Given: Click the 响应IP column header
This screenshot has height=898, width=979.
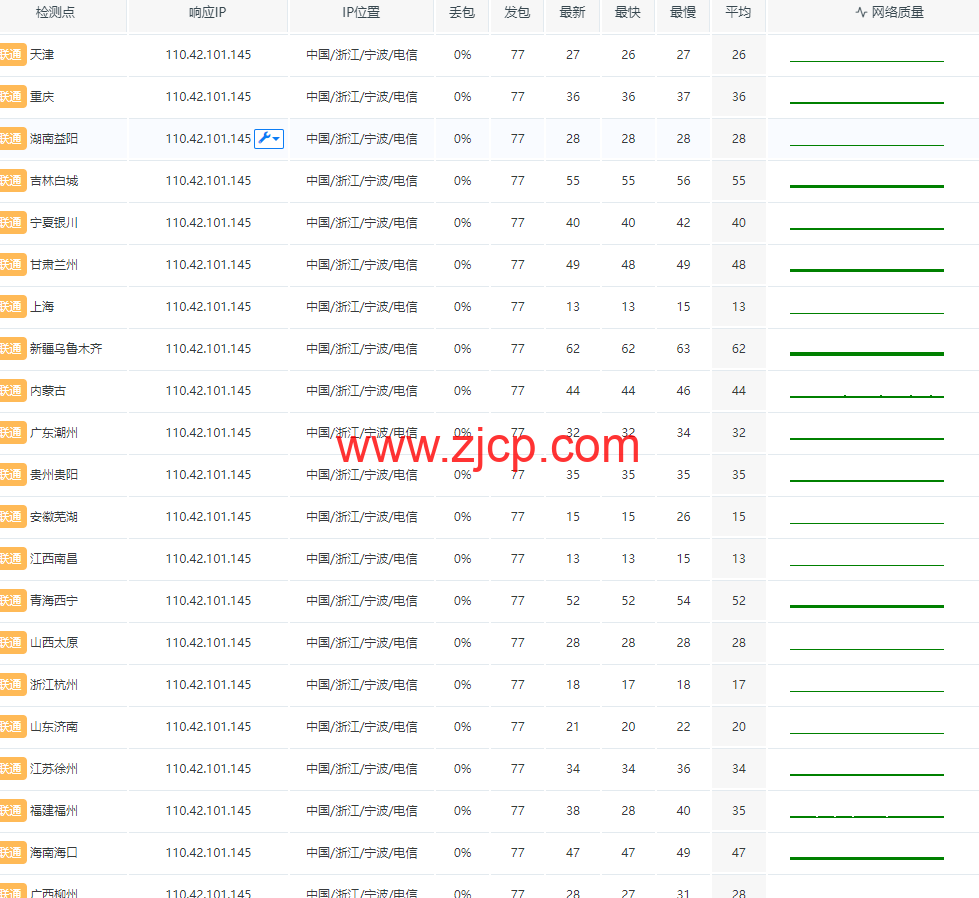Looking at the screenshot, I should (x=208, y=13).
